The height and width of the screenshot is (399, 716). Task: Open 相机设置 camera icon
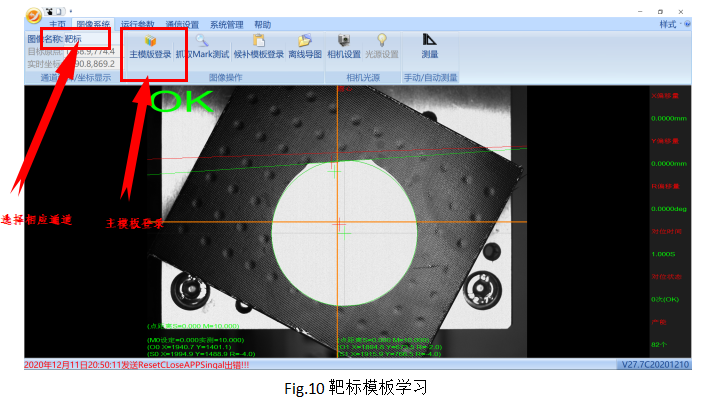tap(344, 41)
